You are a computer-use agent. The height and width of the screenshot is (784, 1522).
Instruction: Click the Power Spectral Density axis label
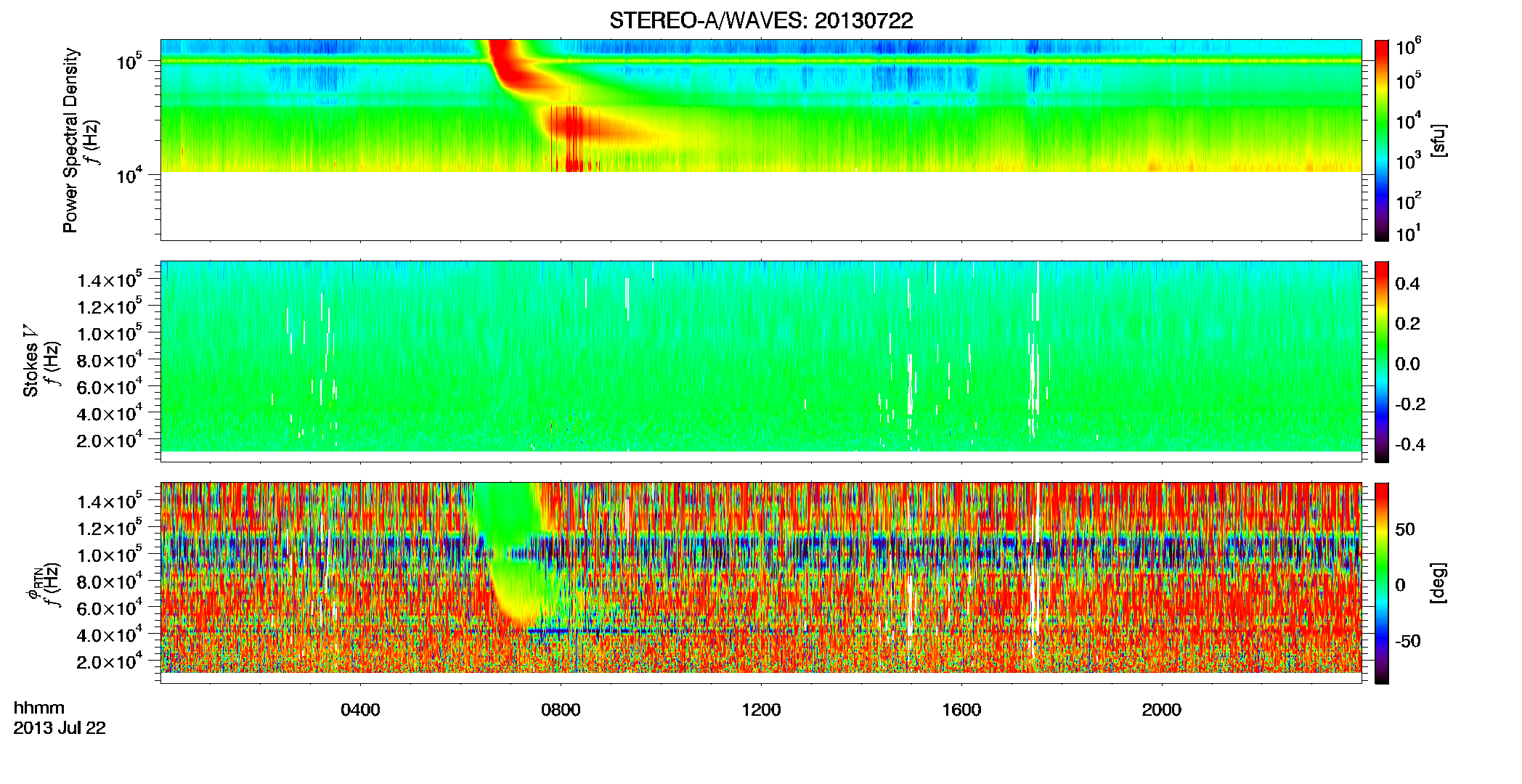[70, 140]
